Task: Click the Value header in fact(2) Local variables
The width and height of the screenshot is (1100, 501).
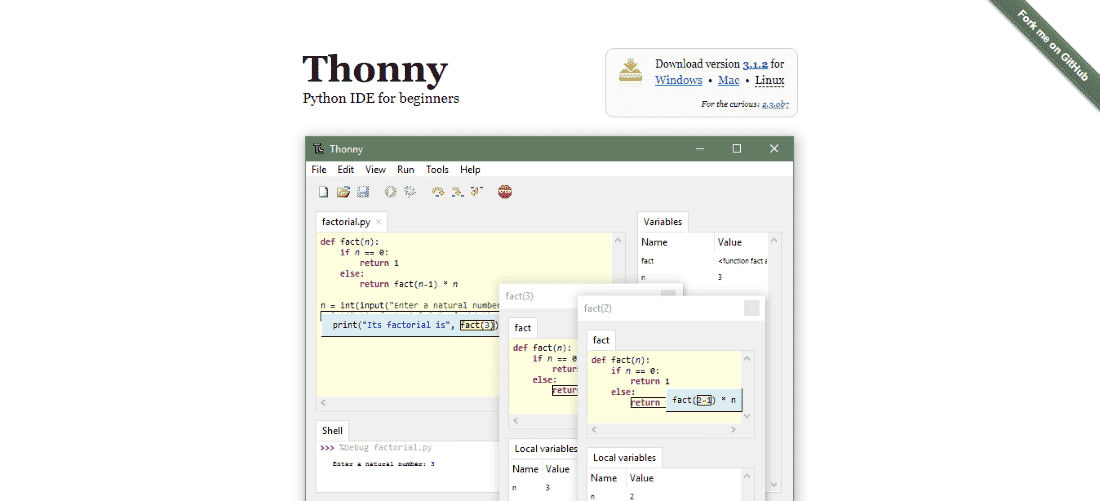Action: 642,478
